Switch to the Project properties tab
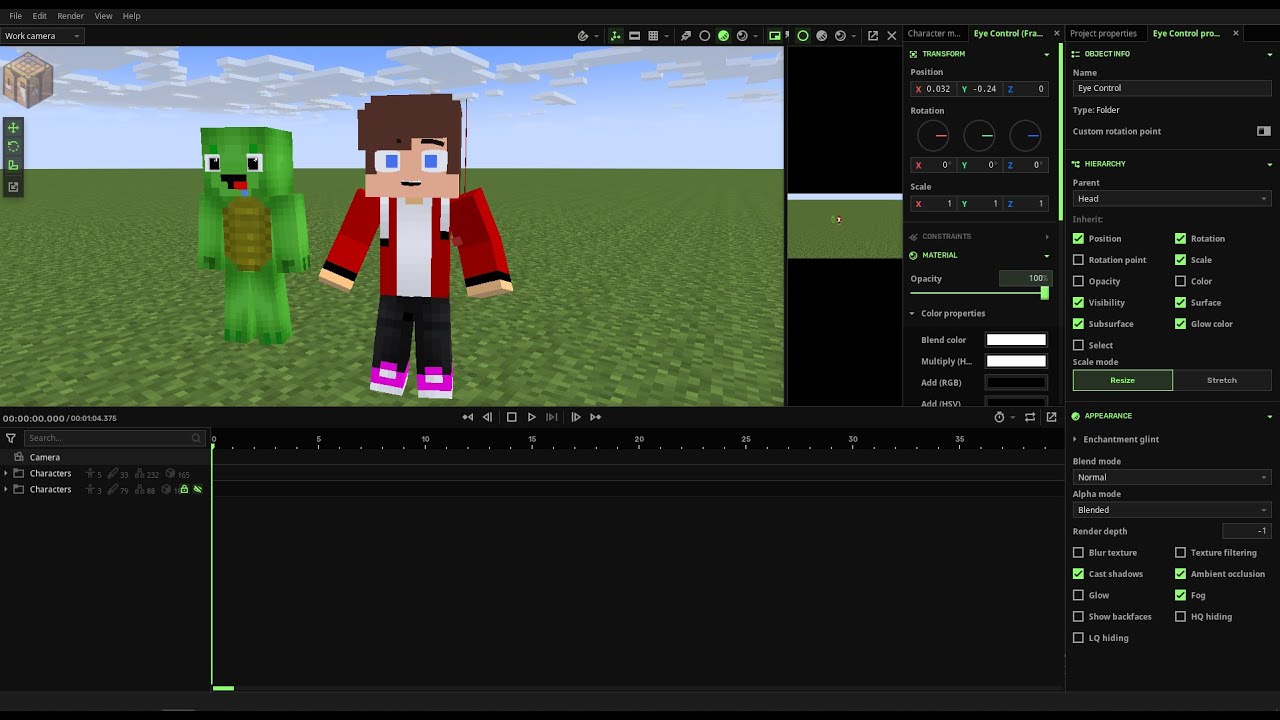The image size is (1280, 720). (1104, 33)
